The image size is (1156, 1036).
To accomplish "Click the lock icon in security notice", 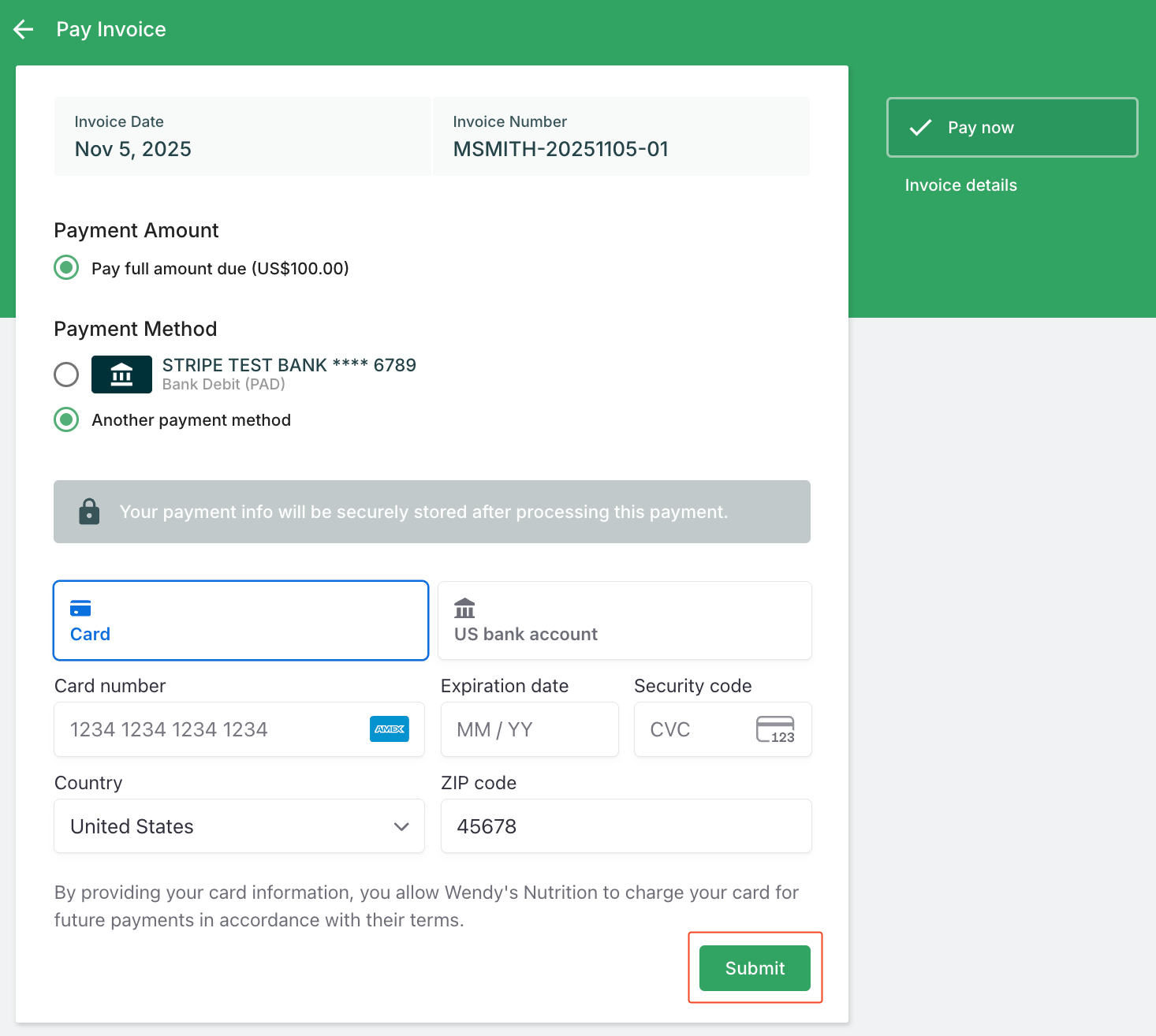I will (89, 512).
